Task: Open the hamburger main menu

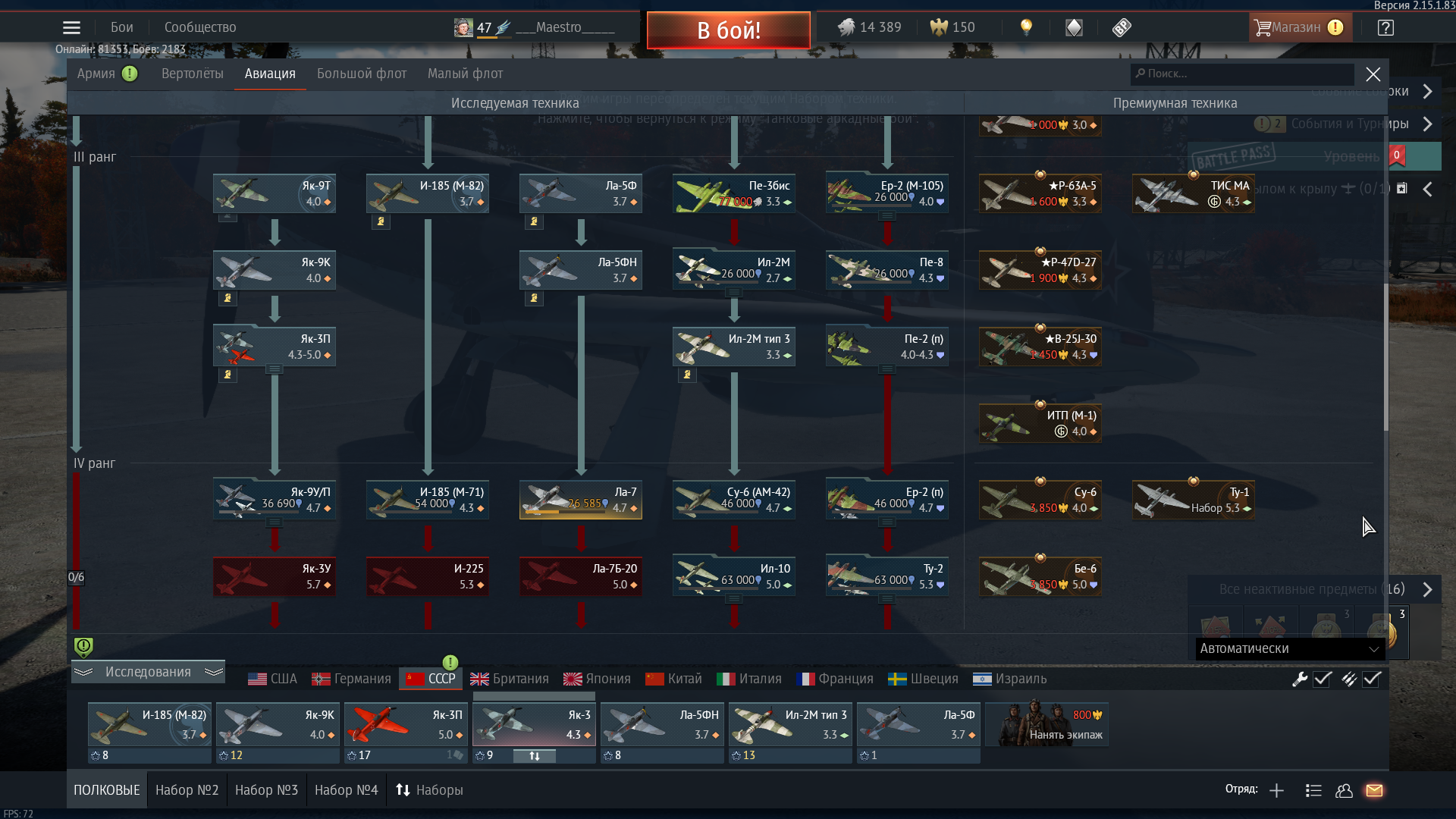Action: [71, 28]
